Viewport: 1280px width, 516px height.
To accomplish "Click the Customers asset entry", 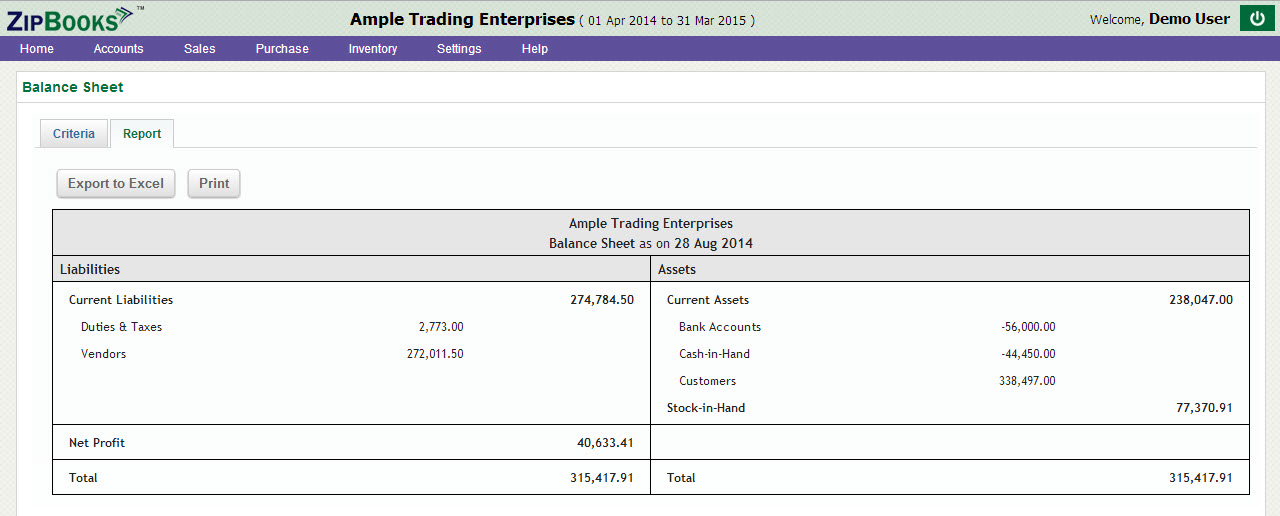I will pyautogui.click(x=707, y=381).
